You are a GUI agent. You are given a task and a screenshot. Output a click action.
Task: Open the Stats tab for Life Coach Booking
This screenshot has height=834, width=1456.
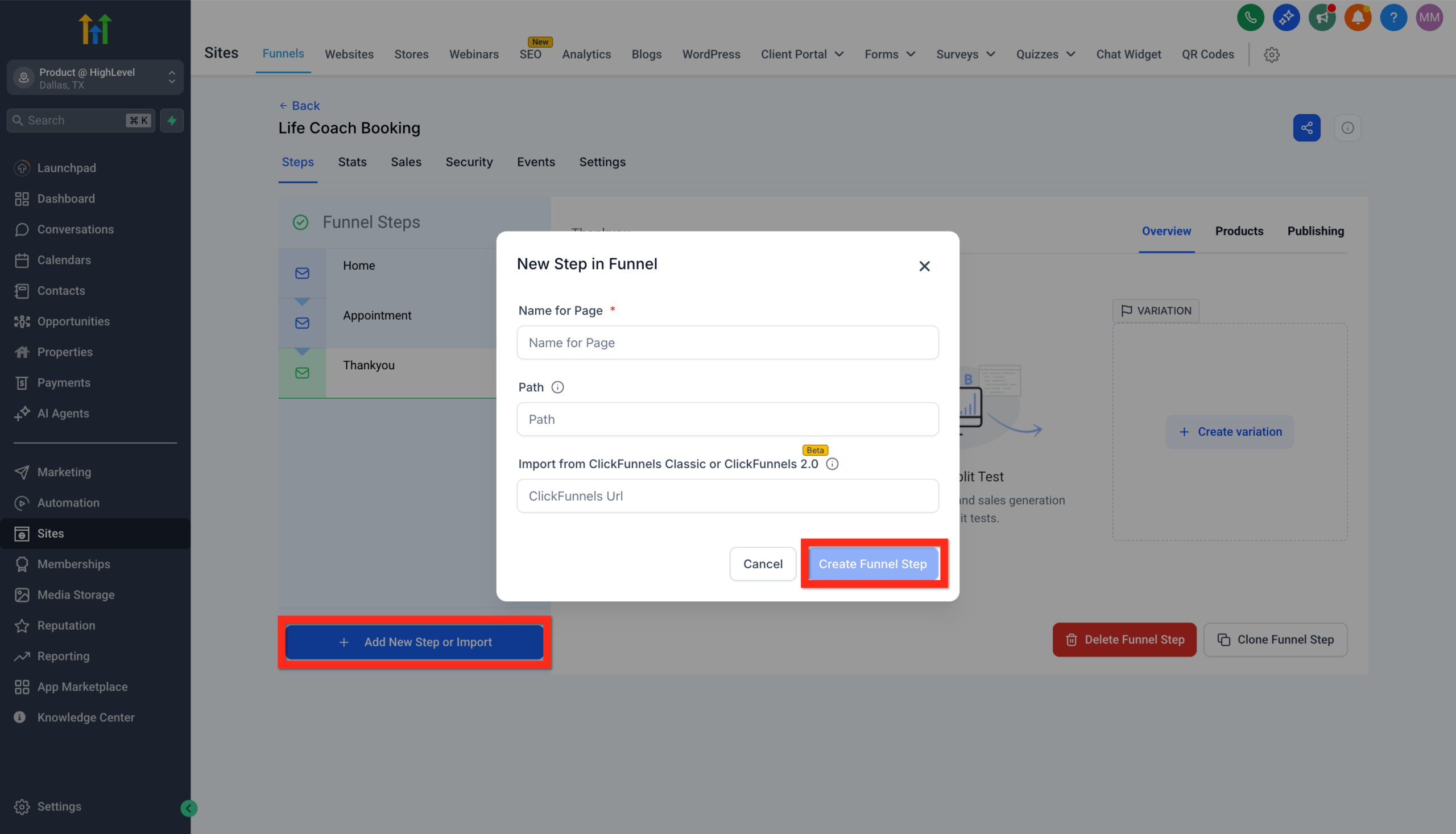click(352, 162)
